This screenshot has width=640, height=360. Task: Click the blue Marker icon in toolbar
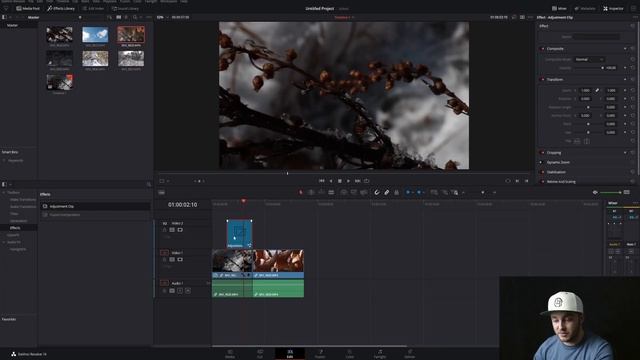pyautogui.click(x=419, y=192)
